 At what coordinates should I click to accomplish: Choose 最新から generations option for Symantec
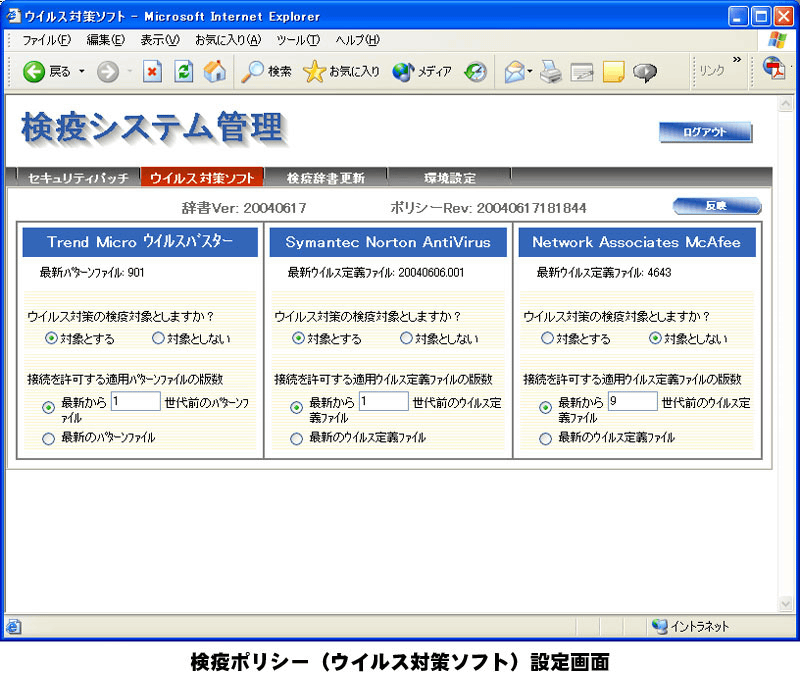coord(296,407)
